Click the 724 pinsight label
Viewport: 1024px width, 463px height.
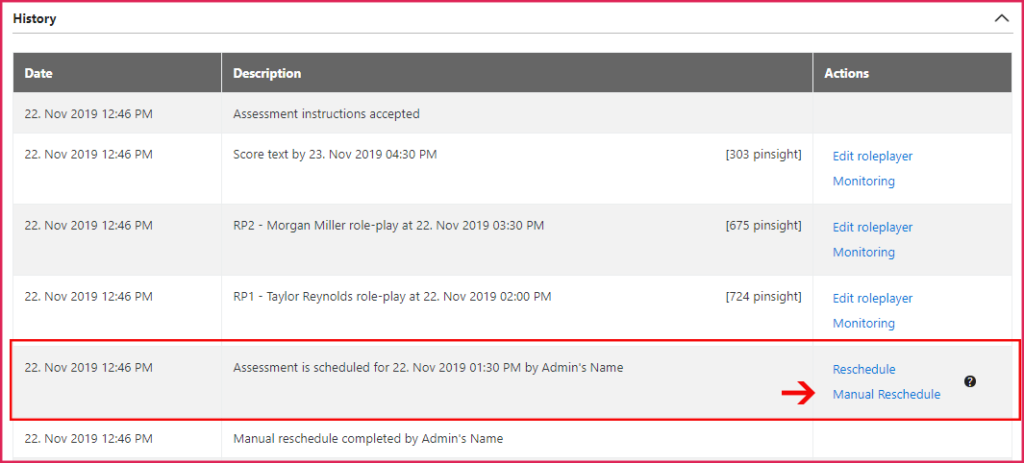(763, 296)
